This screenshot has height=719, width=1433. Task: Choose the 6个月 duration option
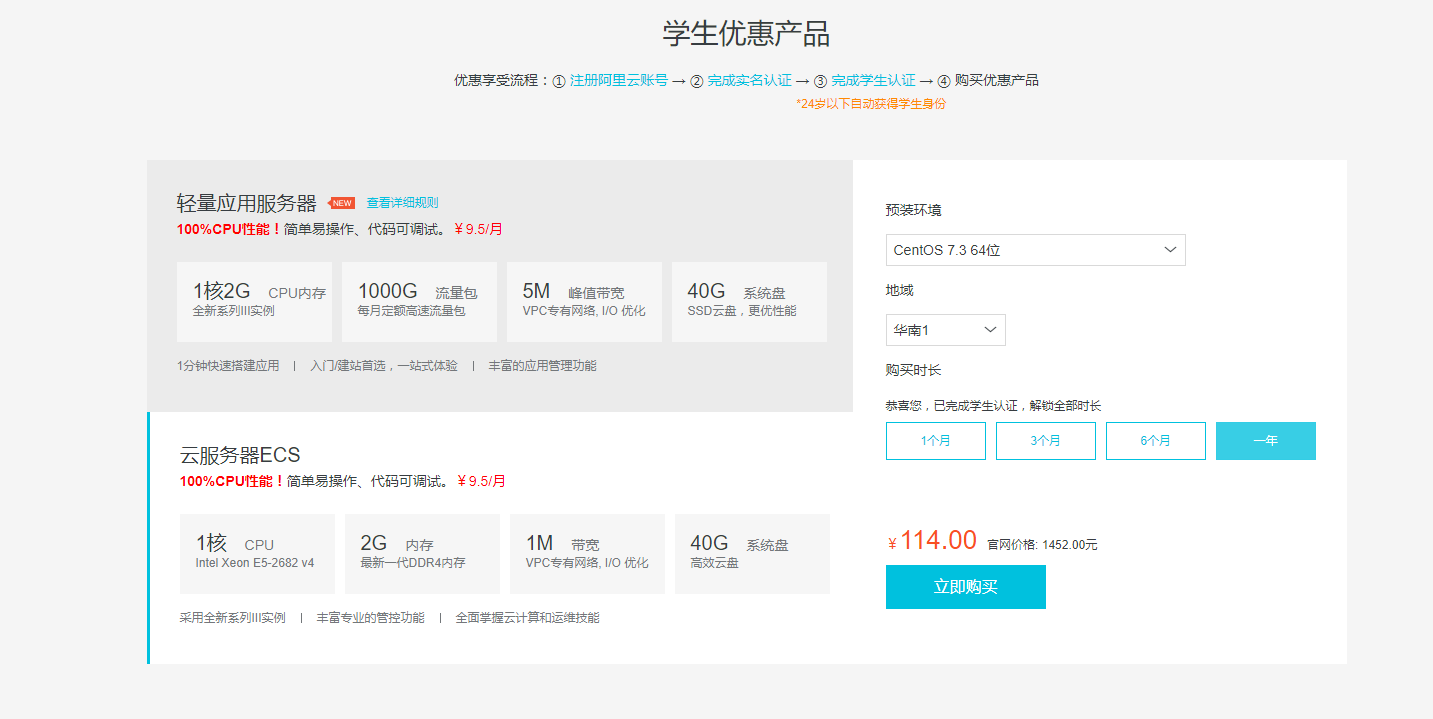pyautogui.click(x=1155, y=441)
